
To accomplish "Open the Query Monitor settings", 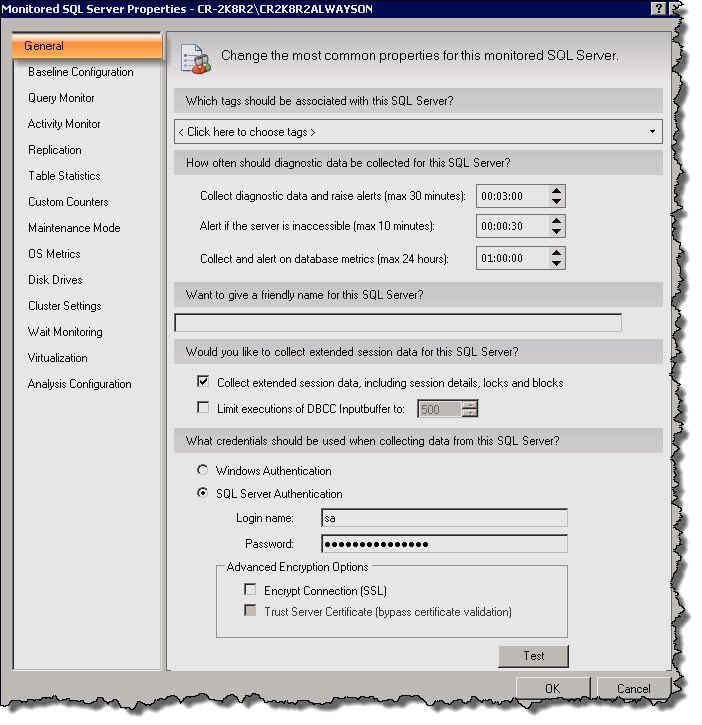I will pos(61,98).
